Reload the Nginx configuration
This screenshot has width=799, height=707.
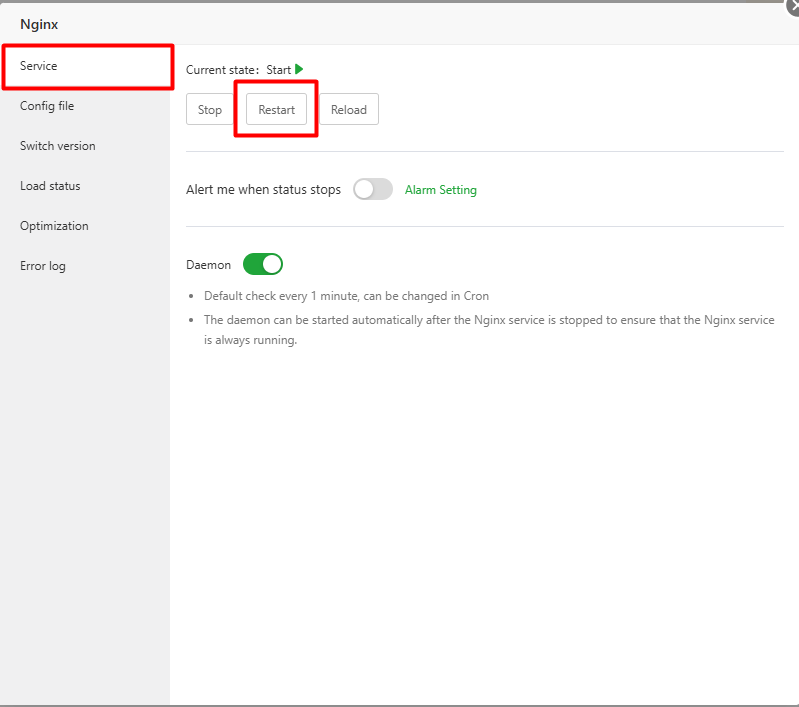349,109
